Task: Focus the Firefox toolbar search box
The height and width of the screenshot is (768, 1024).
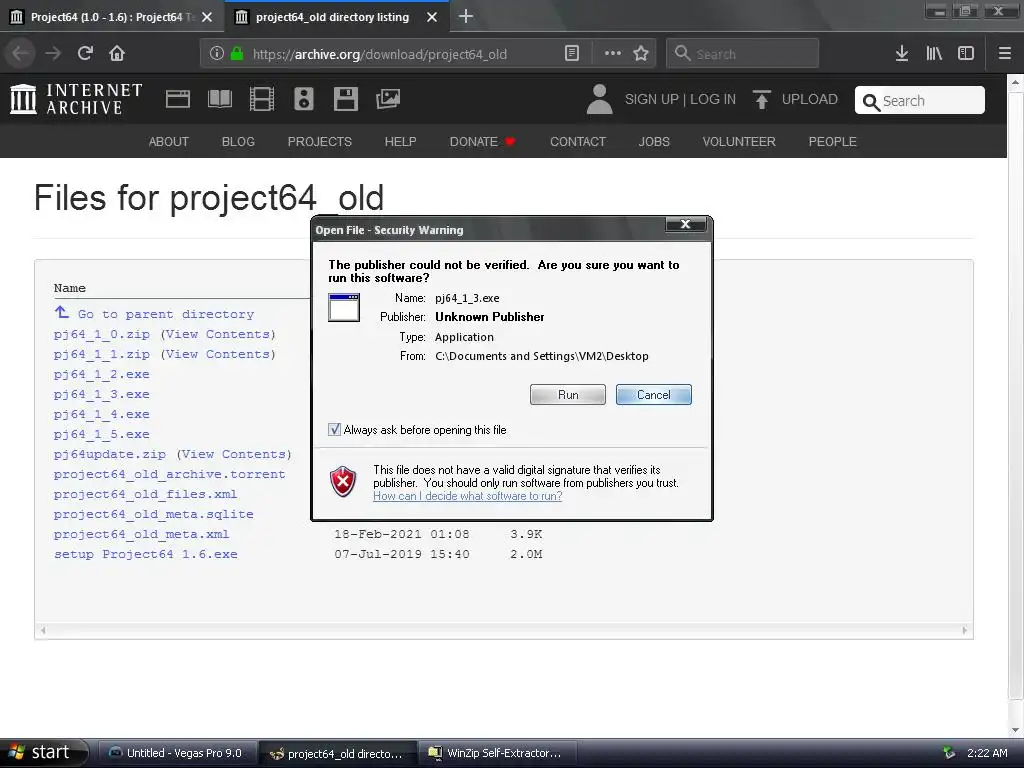Action: 743,54
